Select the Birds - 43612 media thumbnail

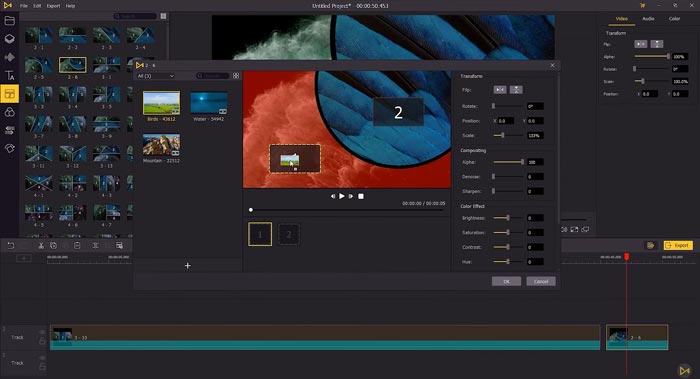coord(161,103)
